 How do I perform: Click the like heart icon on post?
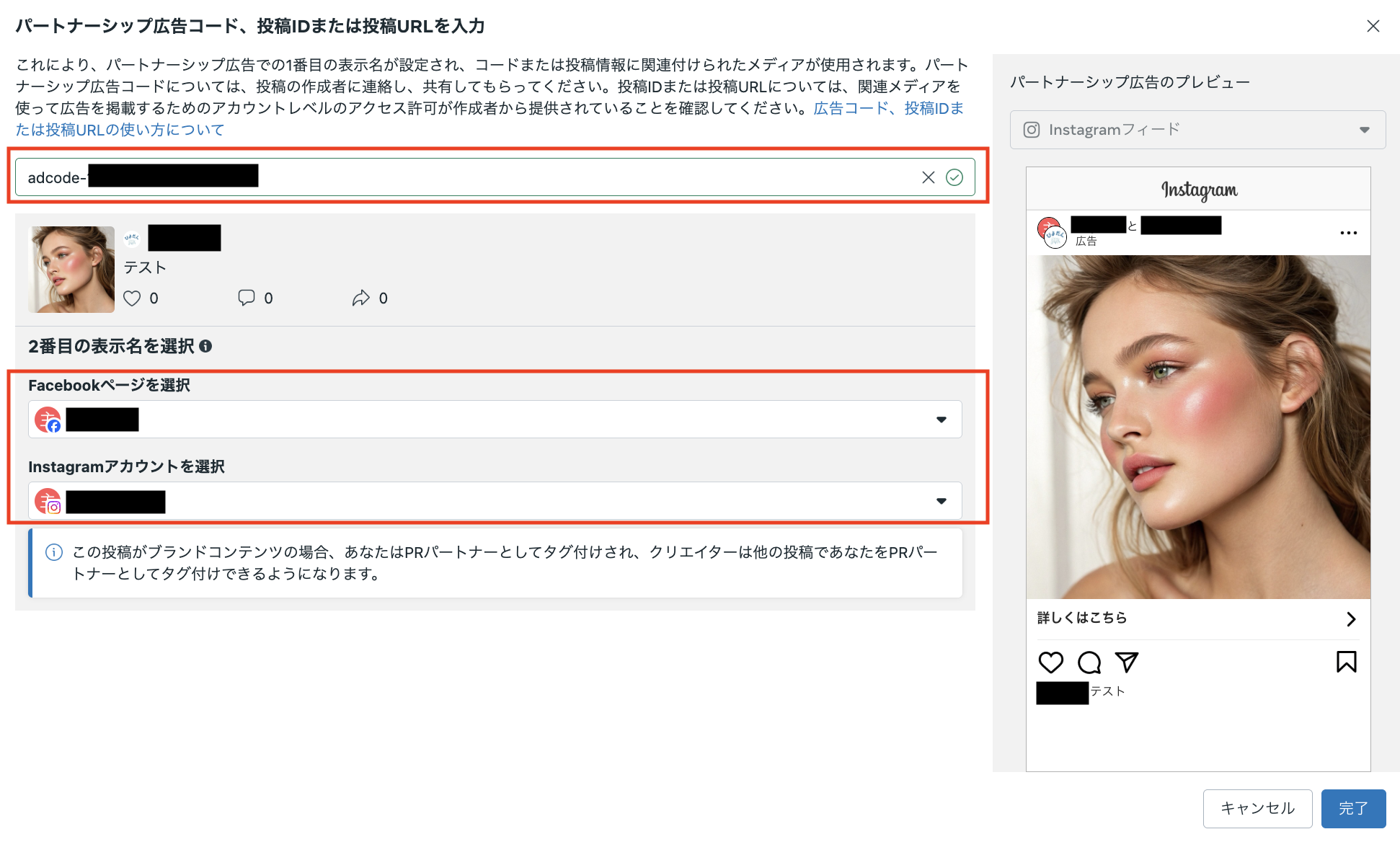coord(132,298)
